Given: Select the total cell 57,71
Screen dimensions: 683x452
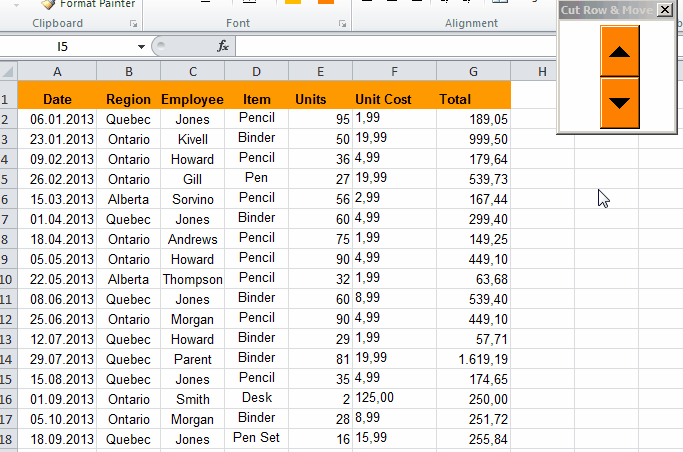Looking at the screenshot, I should coord(473,339).
